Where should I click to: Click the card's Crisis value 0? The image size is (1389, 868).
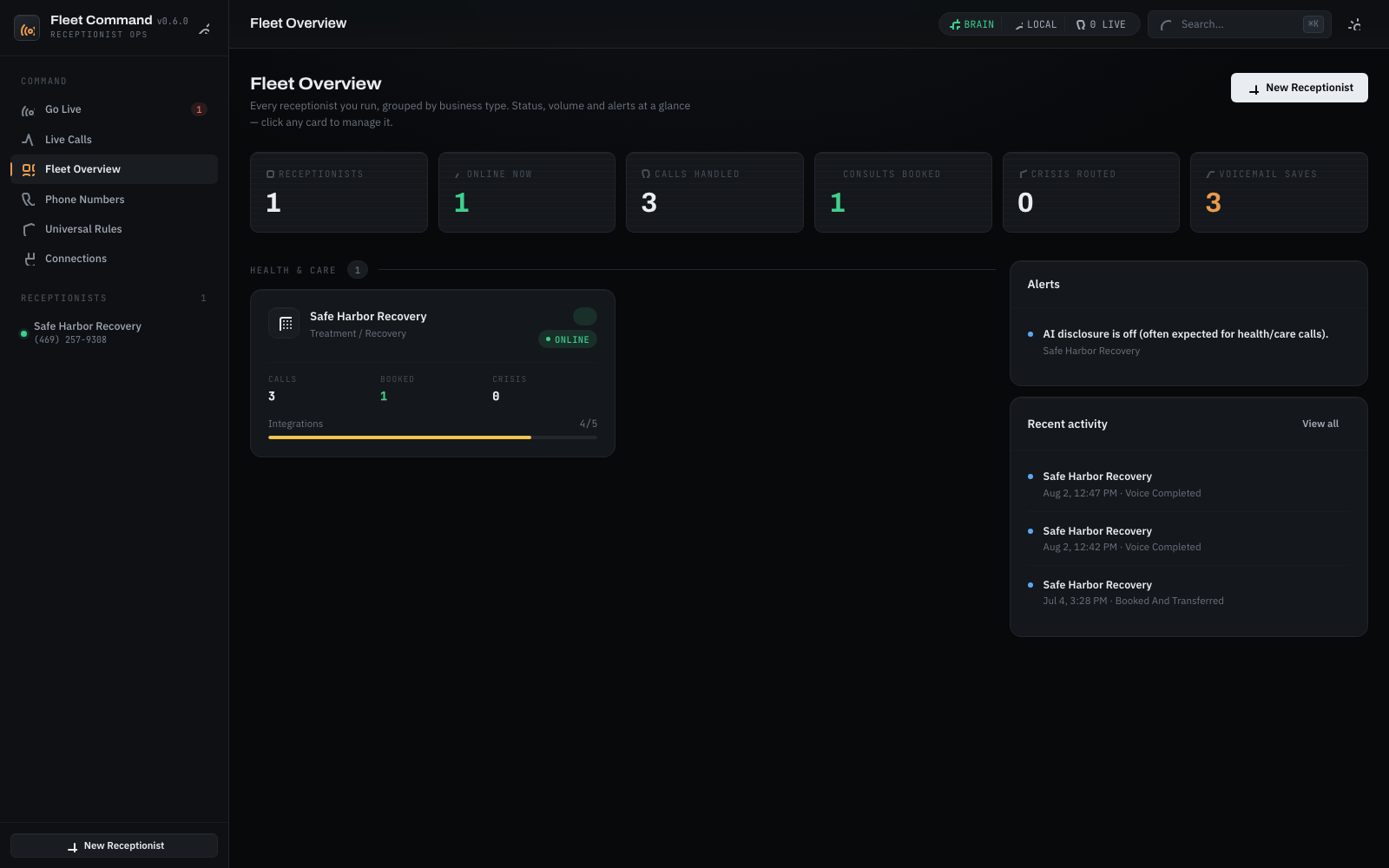pos(496,396)
